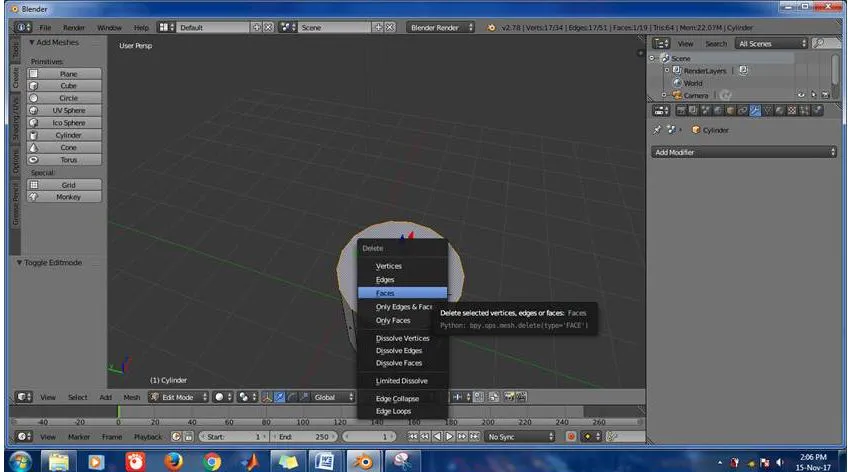Toggle the translate manipulator arrow icon

pyautogui.click(x=280, y=397)
